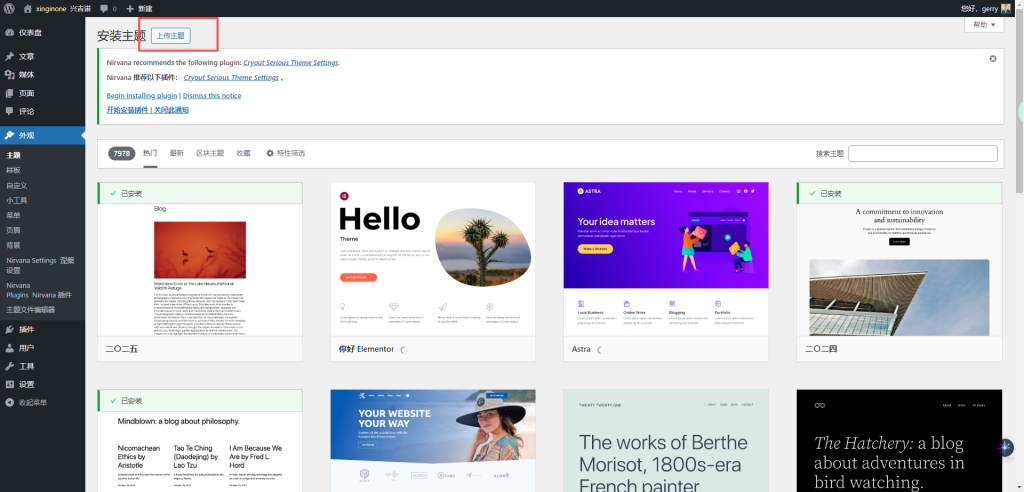Open the Astra theme thumbnail
The image size is (1024, 492).
point(666,259)
